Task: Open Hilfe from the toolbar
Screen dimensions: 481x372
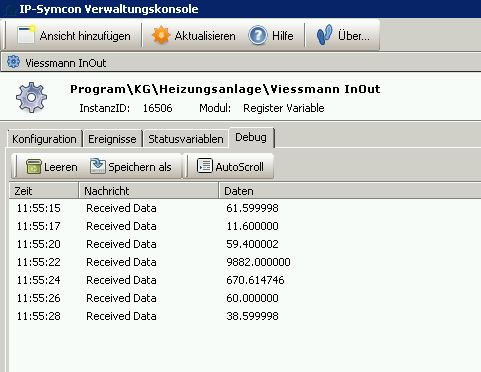Action: pos(283,36)
